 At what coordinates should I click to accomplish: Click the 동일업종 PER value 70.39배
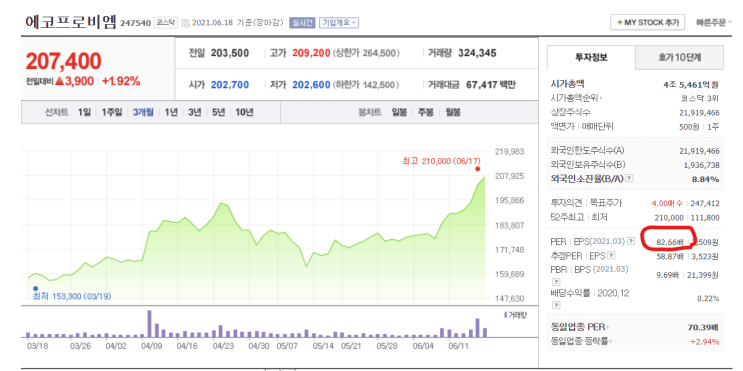coord(704,327)
